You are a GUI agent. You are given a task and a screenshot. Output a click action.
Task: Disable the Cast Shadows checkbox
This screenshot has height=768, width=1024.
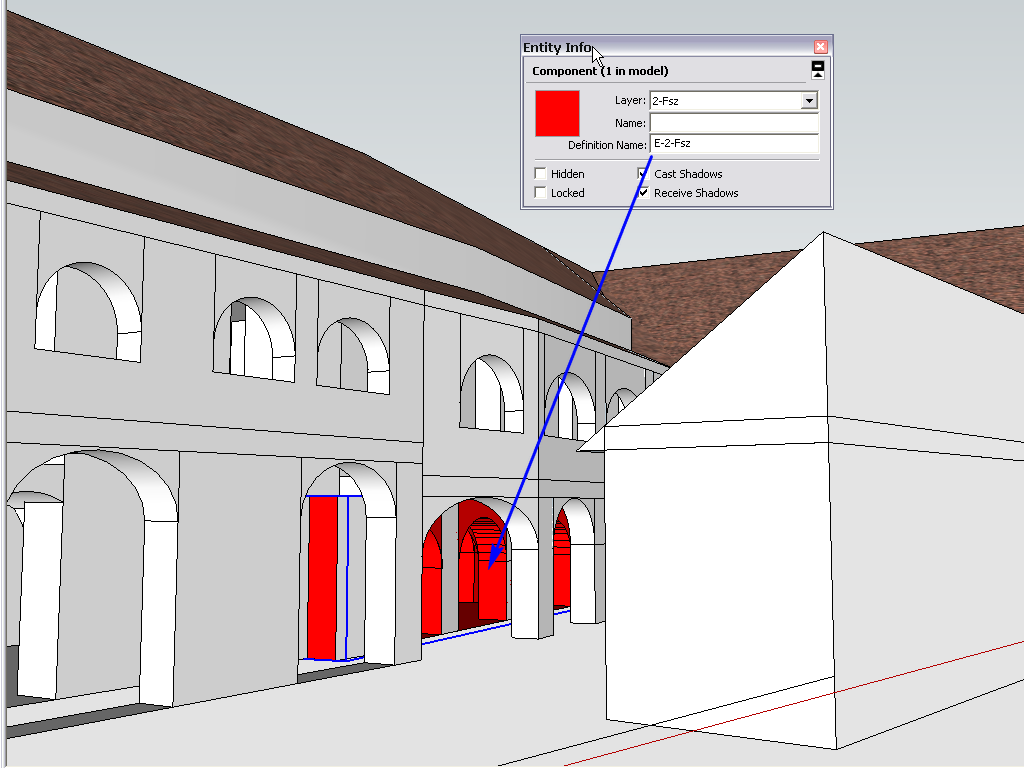644,174
